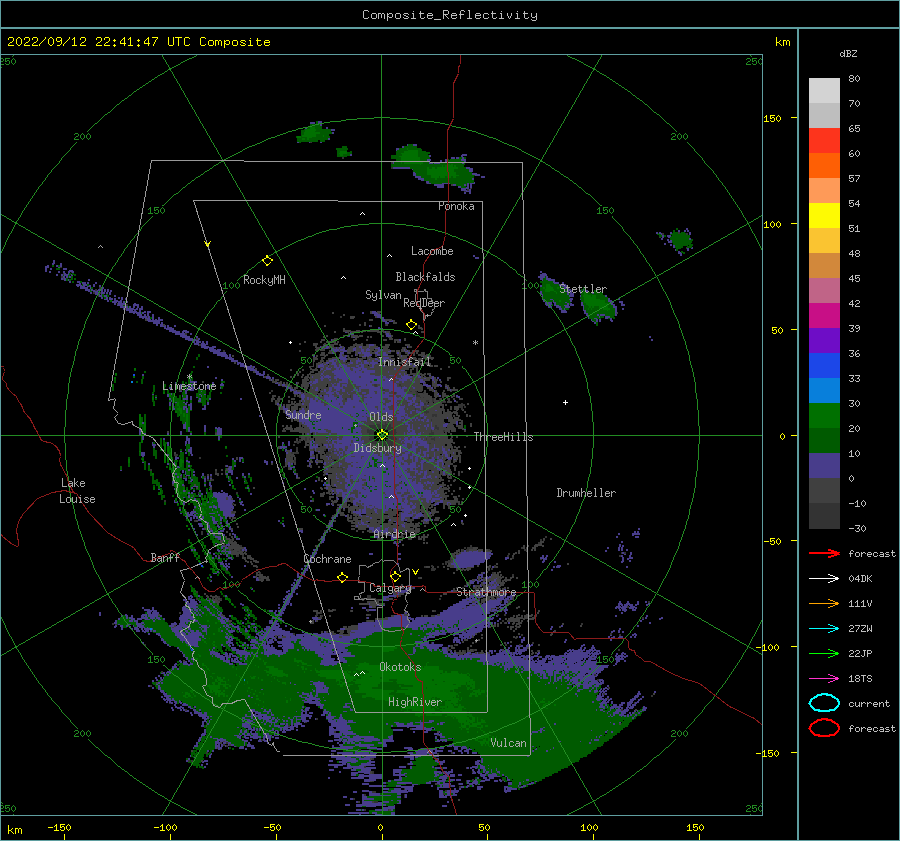900x841 pixels.
Task: Click the Sundre label
Action: (x=303, y=414)
